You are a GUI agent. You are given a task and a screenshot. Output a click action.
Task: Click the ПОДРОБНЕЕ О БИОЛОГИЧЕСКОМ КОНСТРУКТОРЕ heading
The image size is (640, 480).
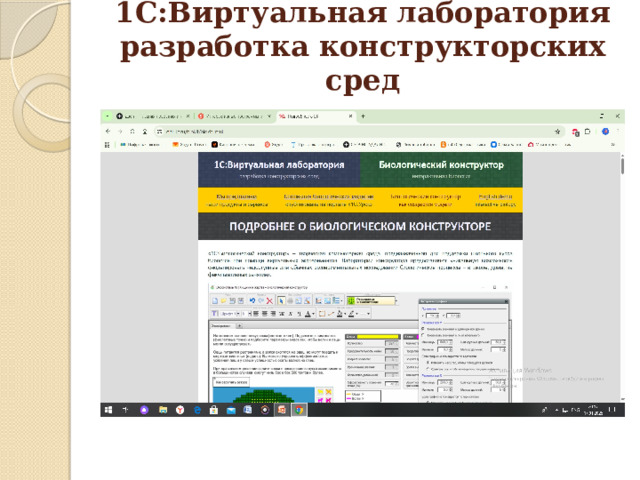[x=360, y=226]
